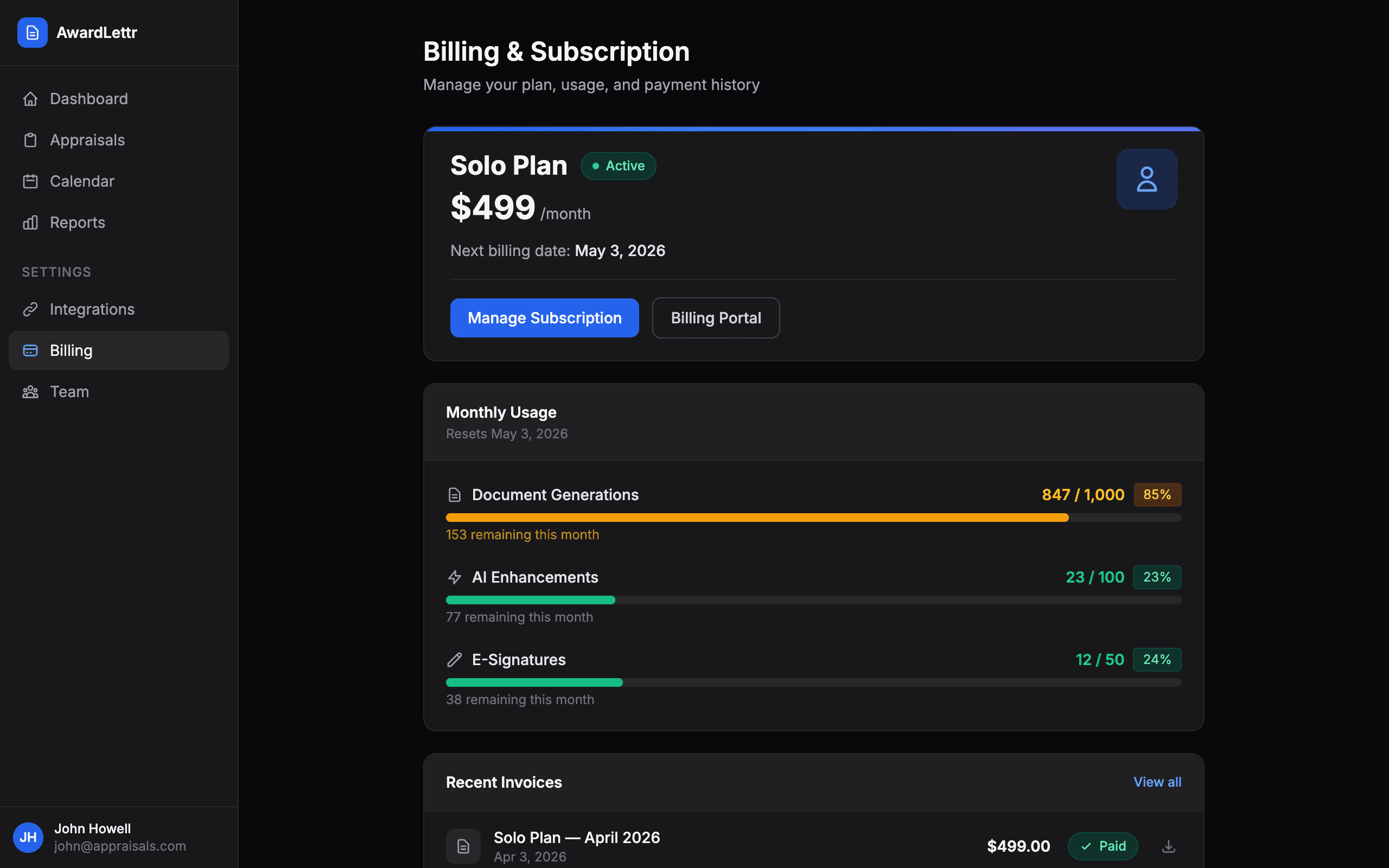Click the 85% usage badge
The height and width of the screenshot is (868, 1389).
click(x=1157, y=495)
